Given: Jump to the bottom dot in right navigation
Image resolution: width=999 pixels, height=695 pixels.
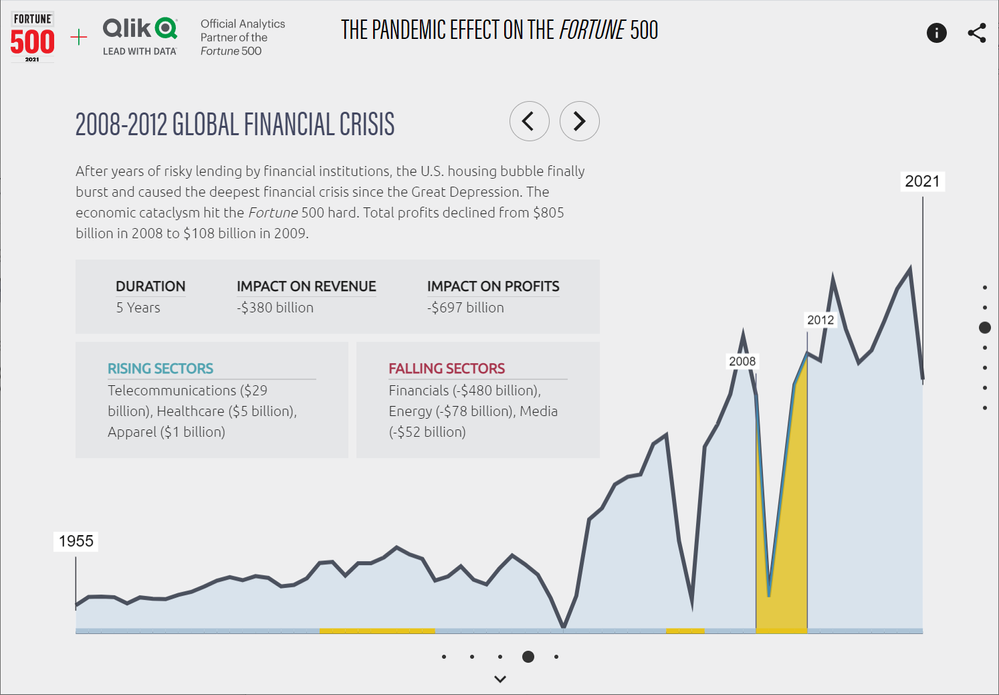Looking at the screenshot, I should (985, 408).
